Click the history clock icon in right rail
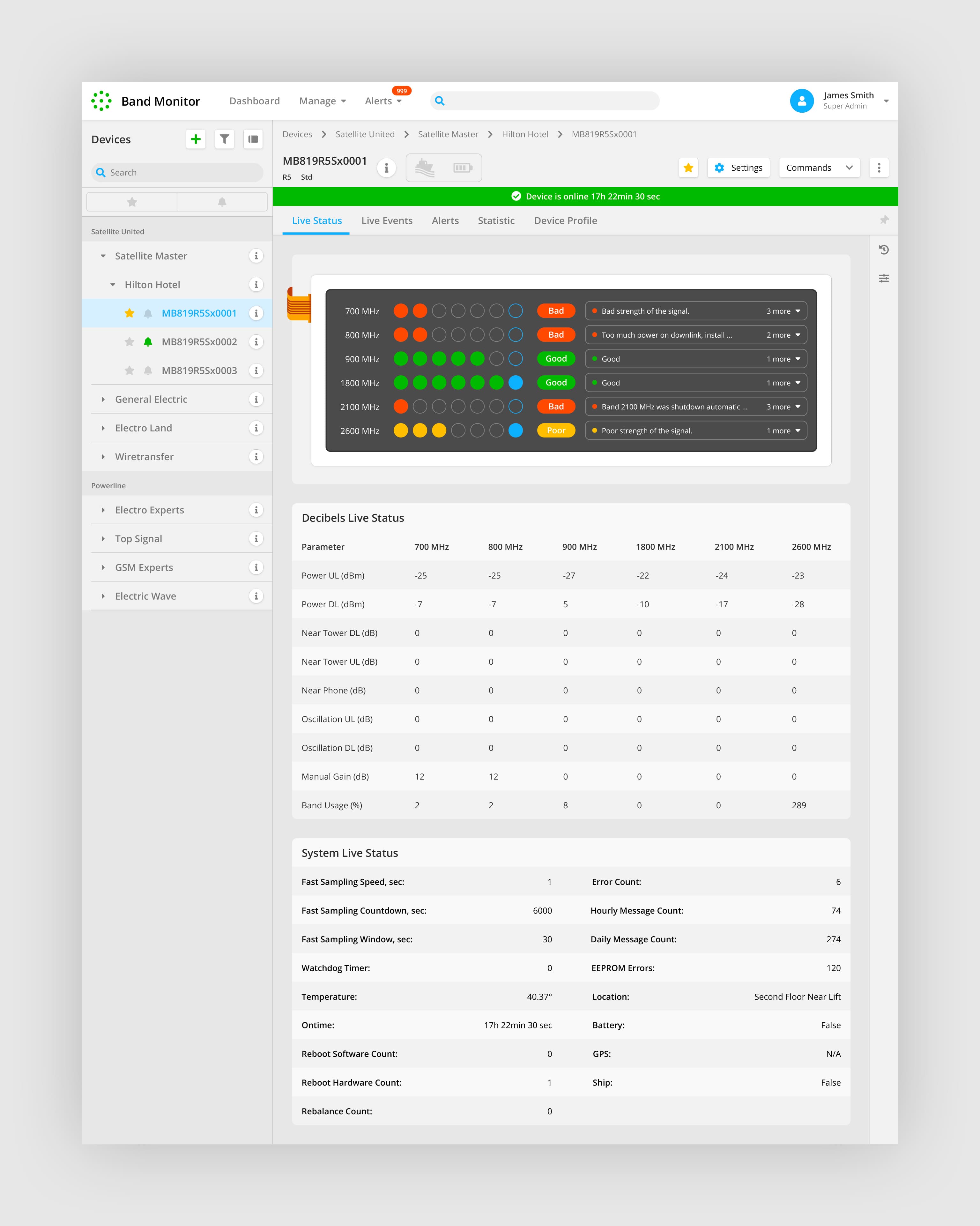 (x=884, y=250)
